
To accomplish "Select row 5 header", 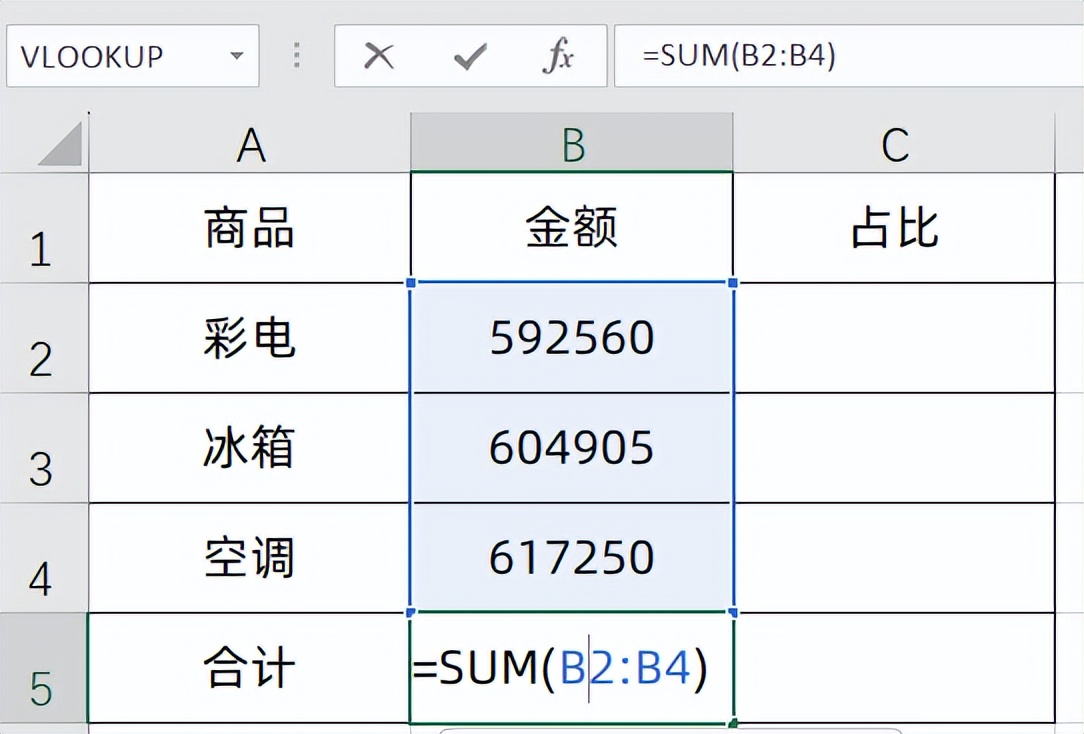I will click(42, 668).
